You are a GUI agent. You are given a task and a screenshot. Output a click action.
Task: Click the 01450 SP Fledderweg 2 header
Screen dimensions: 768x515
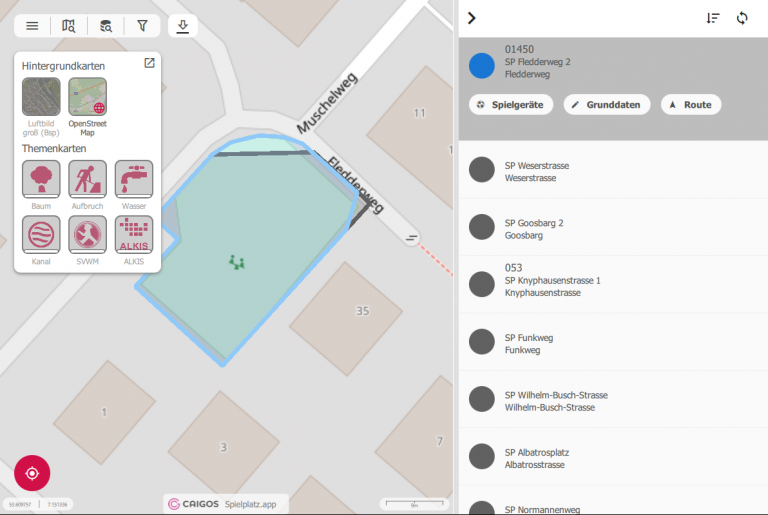click(x=537, y=62)
